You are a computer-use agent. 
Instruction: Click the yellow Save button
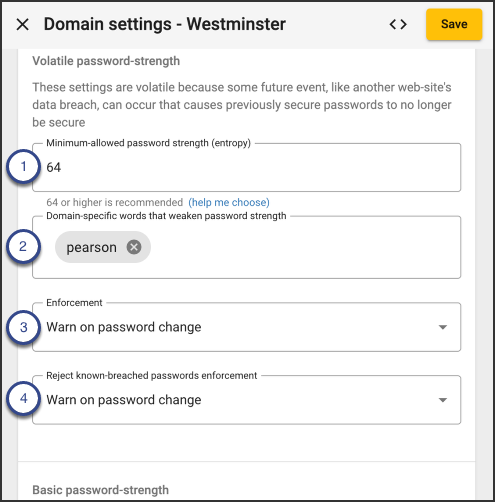click(454, 24)
